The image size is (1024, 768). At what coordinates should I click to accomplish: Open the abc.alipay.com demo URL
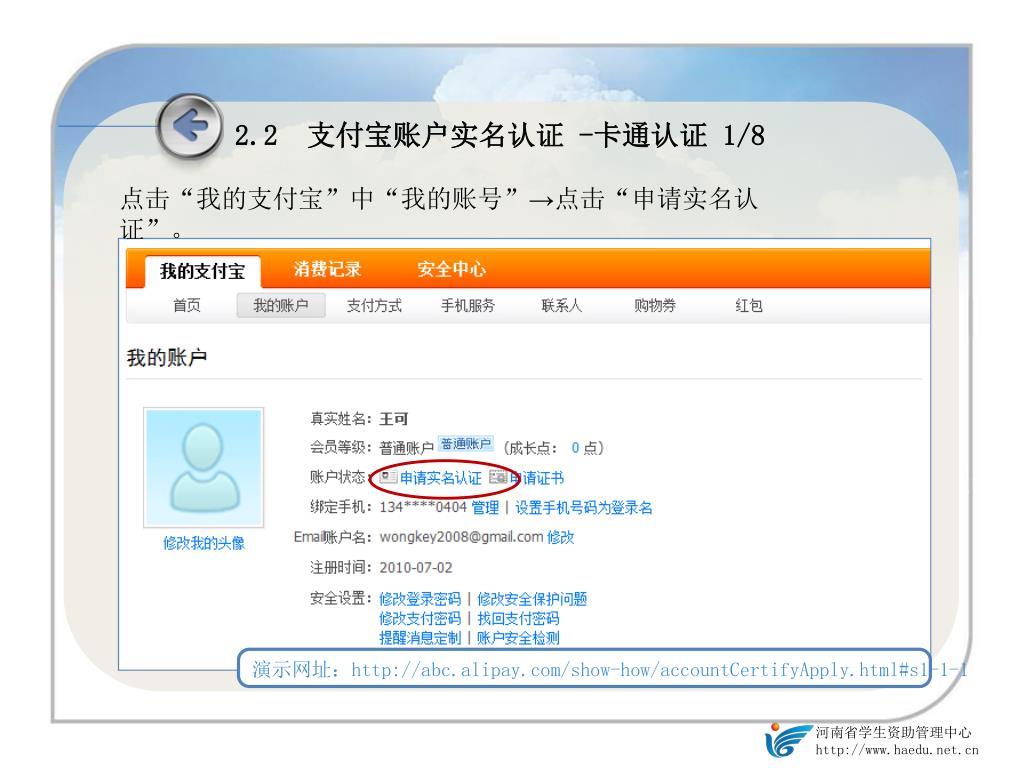[x=659, y=669]
